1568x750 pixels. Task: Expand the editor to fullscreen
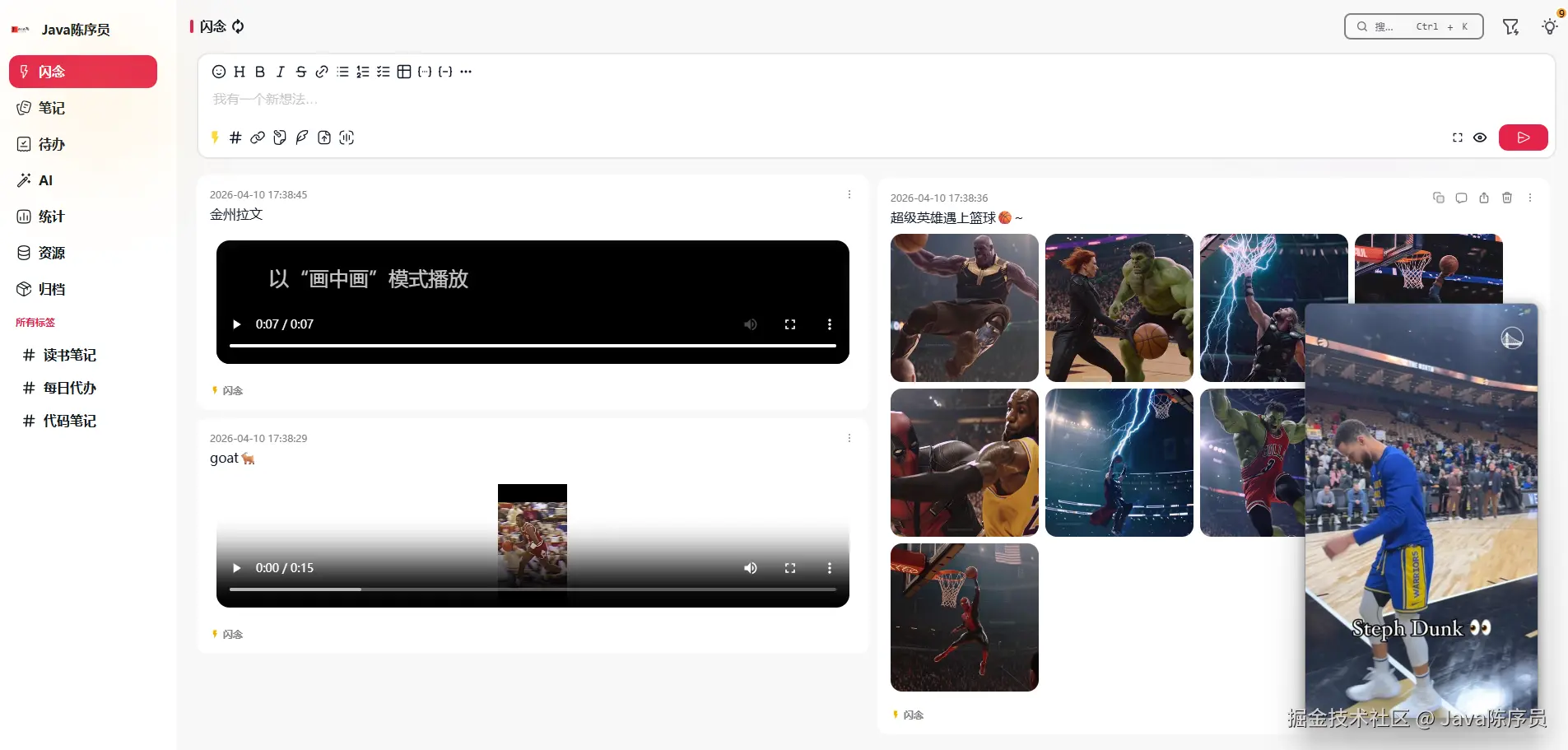(x=1458, y=137)
